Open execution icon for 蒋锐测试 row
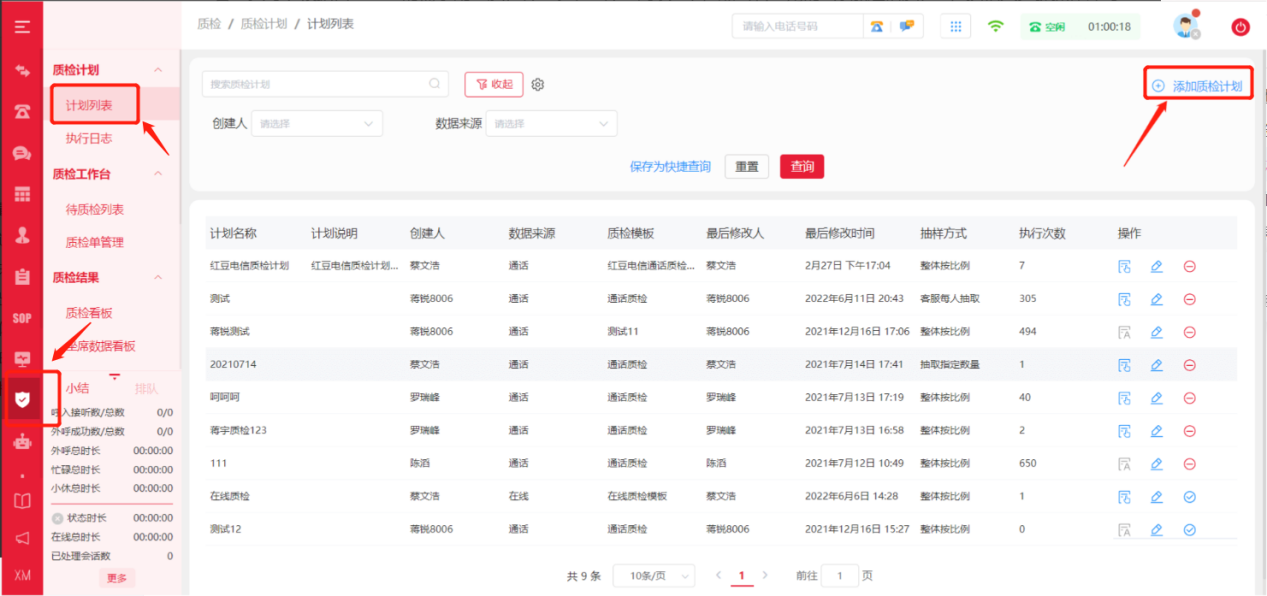 point(1124,332)
